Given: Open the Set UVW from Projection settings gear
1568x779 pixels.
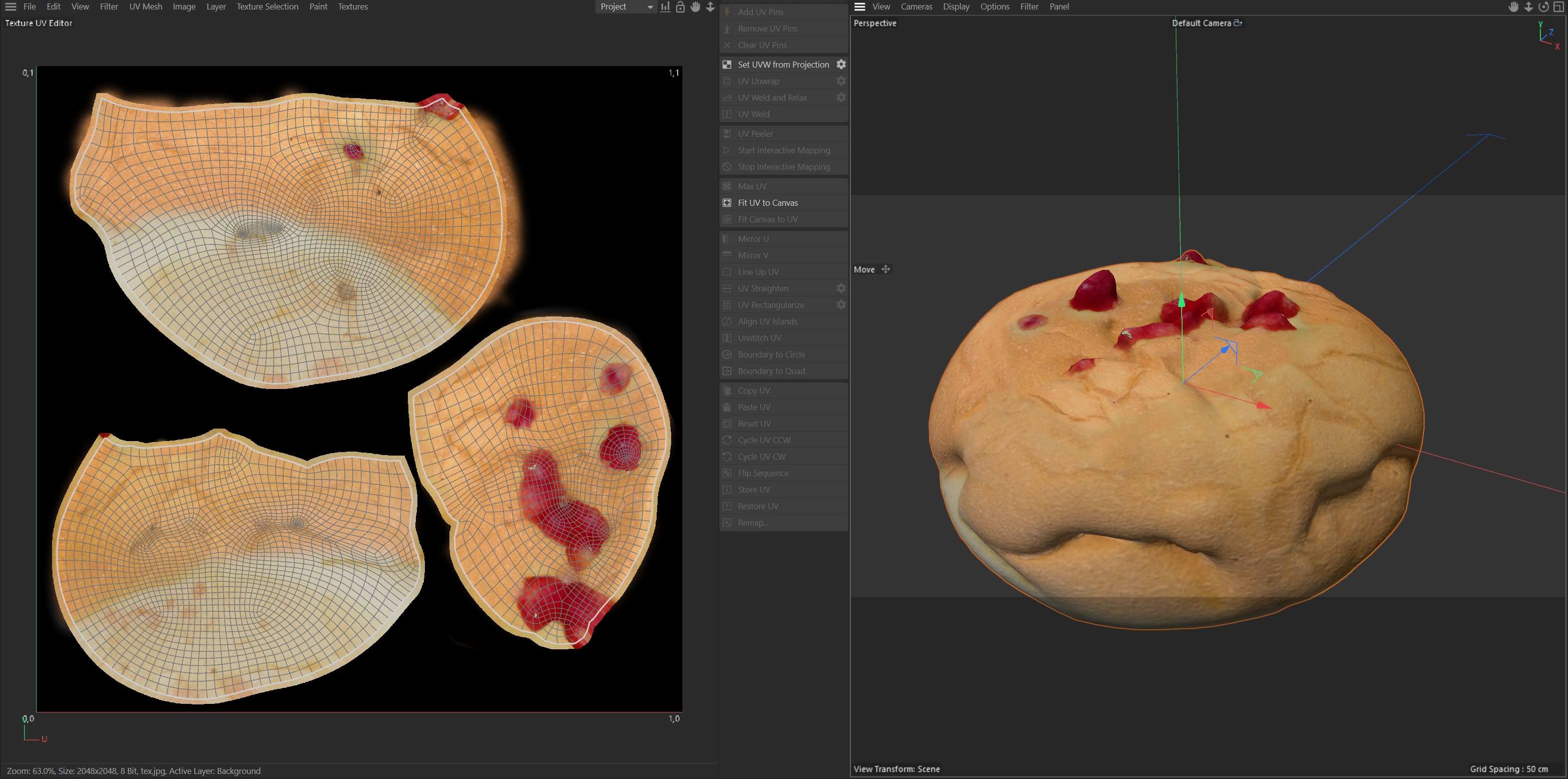Looking at the screenshot, I should coord(841,65).
